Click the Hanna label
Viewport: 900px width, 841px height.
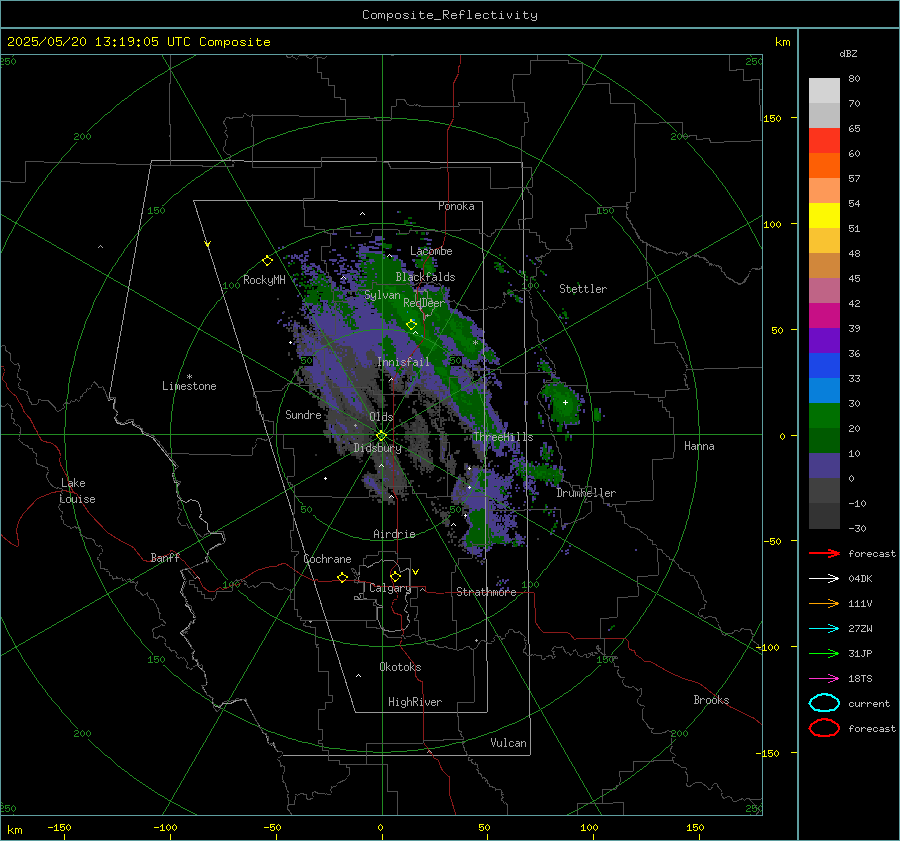(699, 446)
